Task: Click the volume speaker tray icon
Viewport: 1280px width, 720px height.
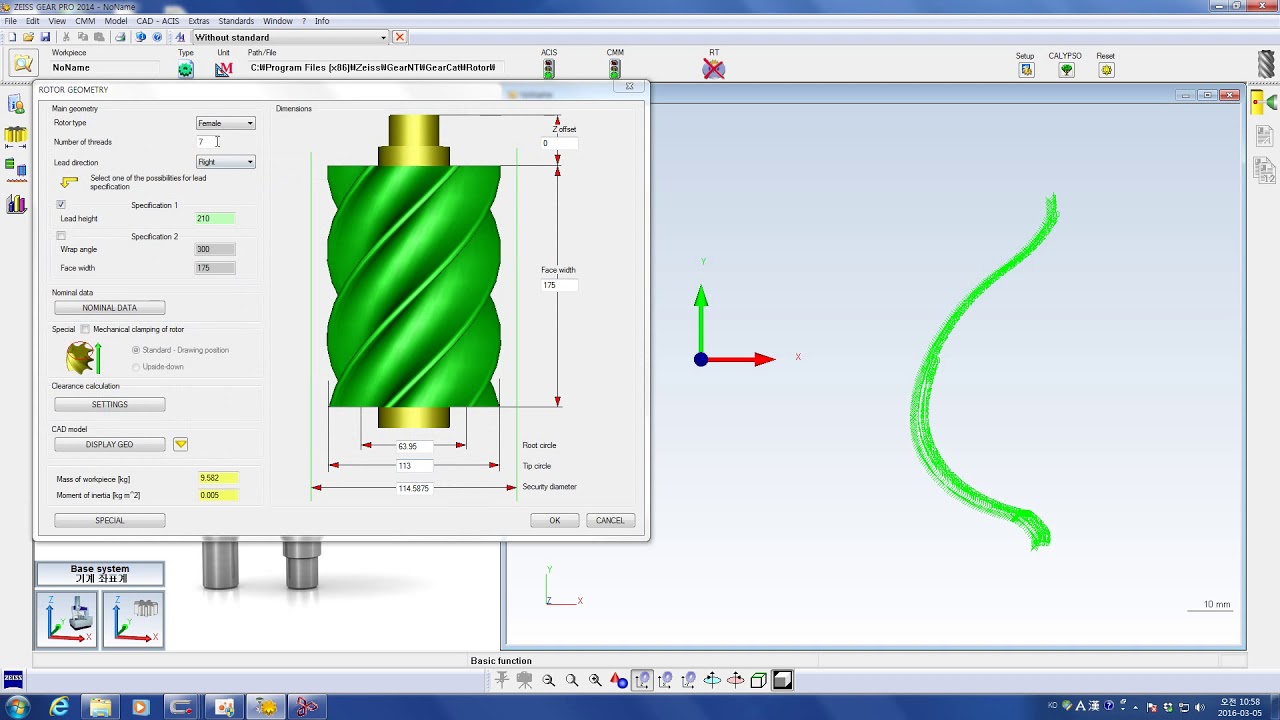Action: (x=1200, y=707)
